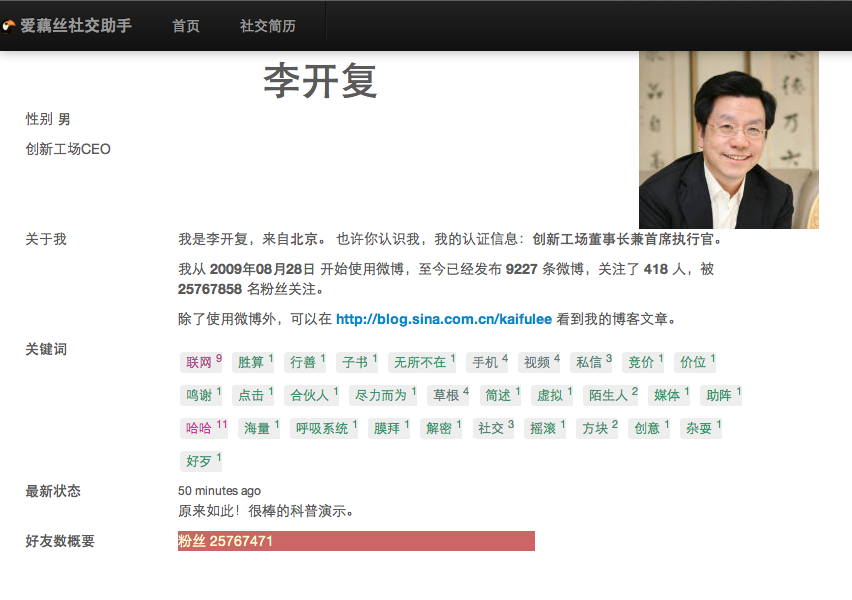Select the 胜算 keyword tag
Viewport: 852px width, 600px height.
(253, 362)
